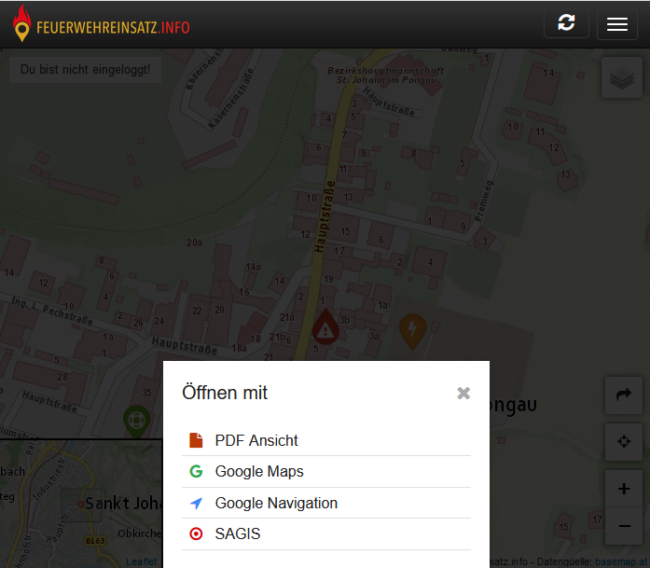Zoom in on the map
The image size is (650, 568).
[623, 489]
